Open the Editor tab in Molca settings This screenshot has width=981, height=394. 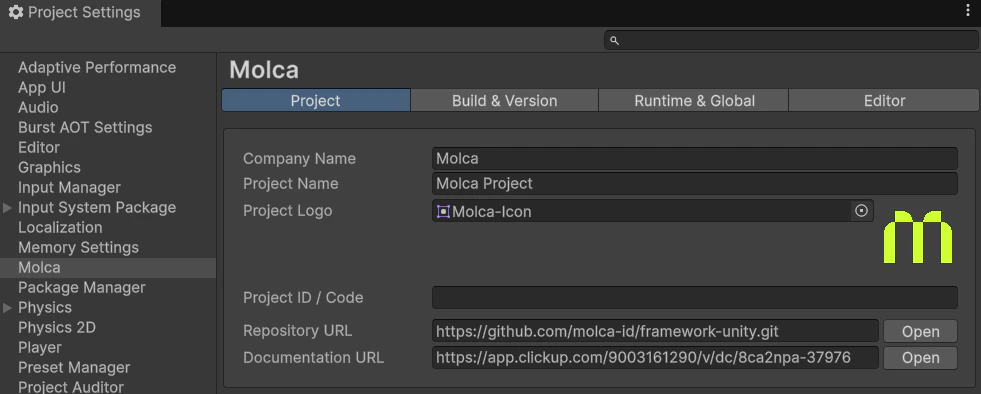[884, 101]
